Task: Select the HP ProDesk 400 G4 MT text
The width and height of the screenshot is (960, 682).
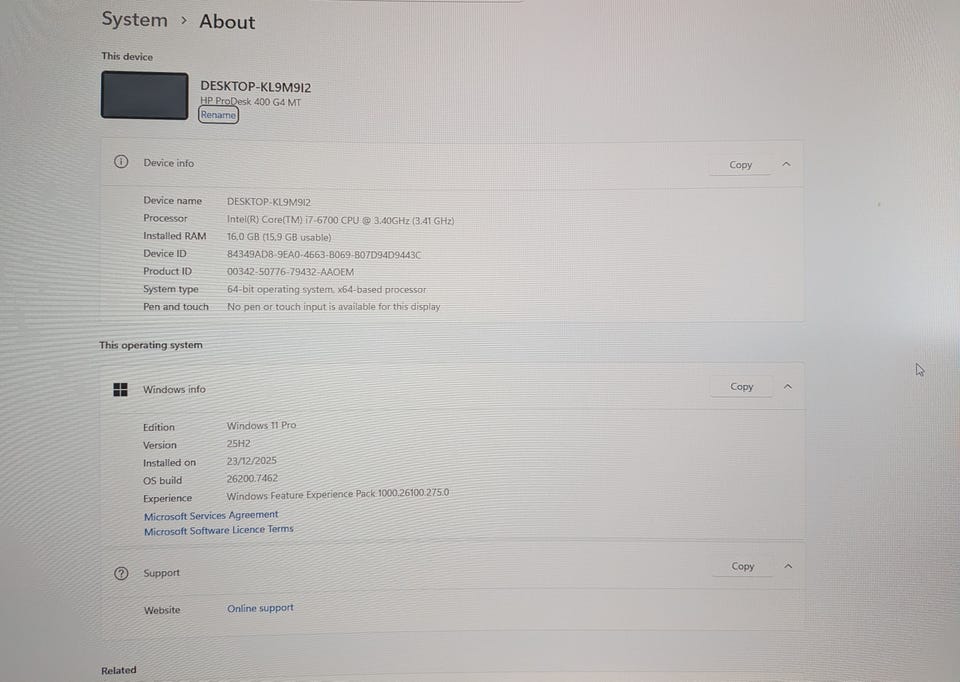Action: [x=250, y=102]
